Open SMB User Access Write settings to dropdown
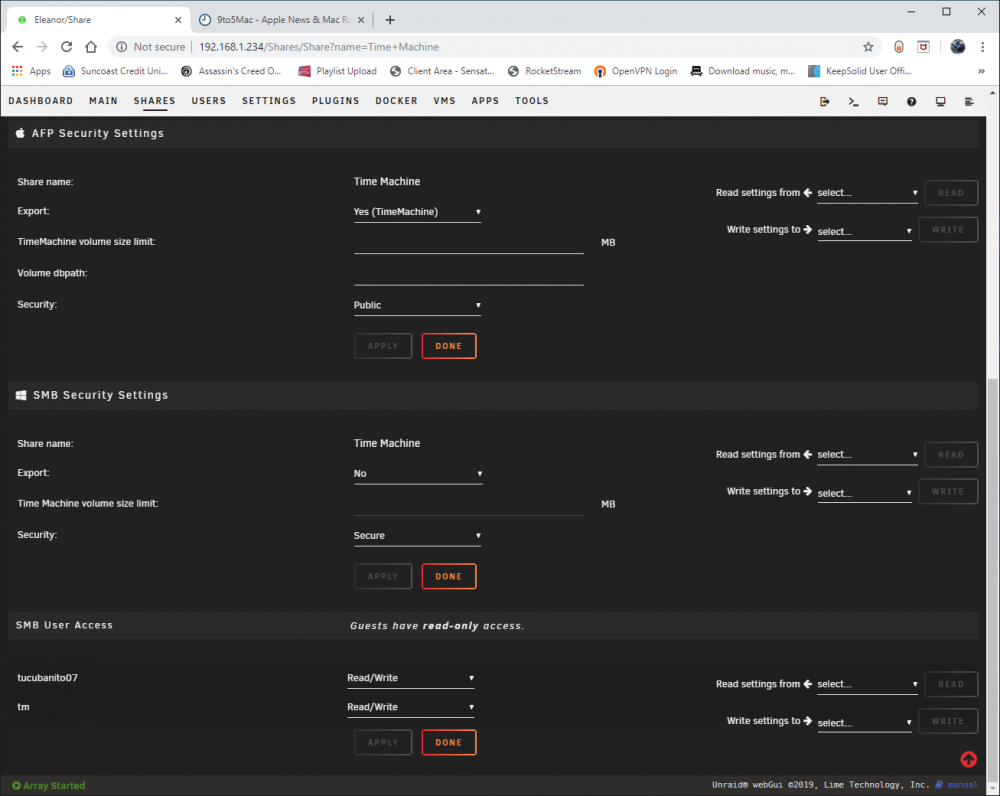1000x796 pixels. click(x=864, y=723)
